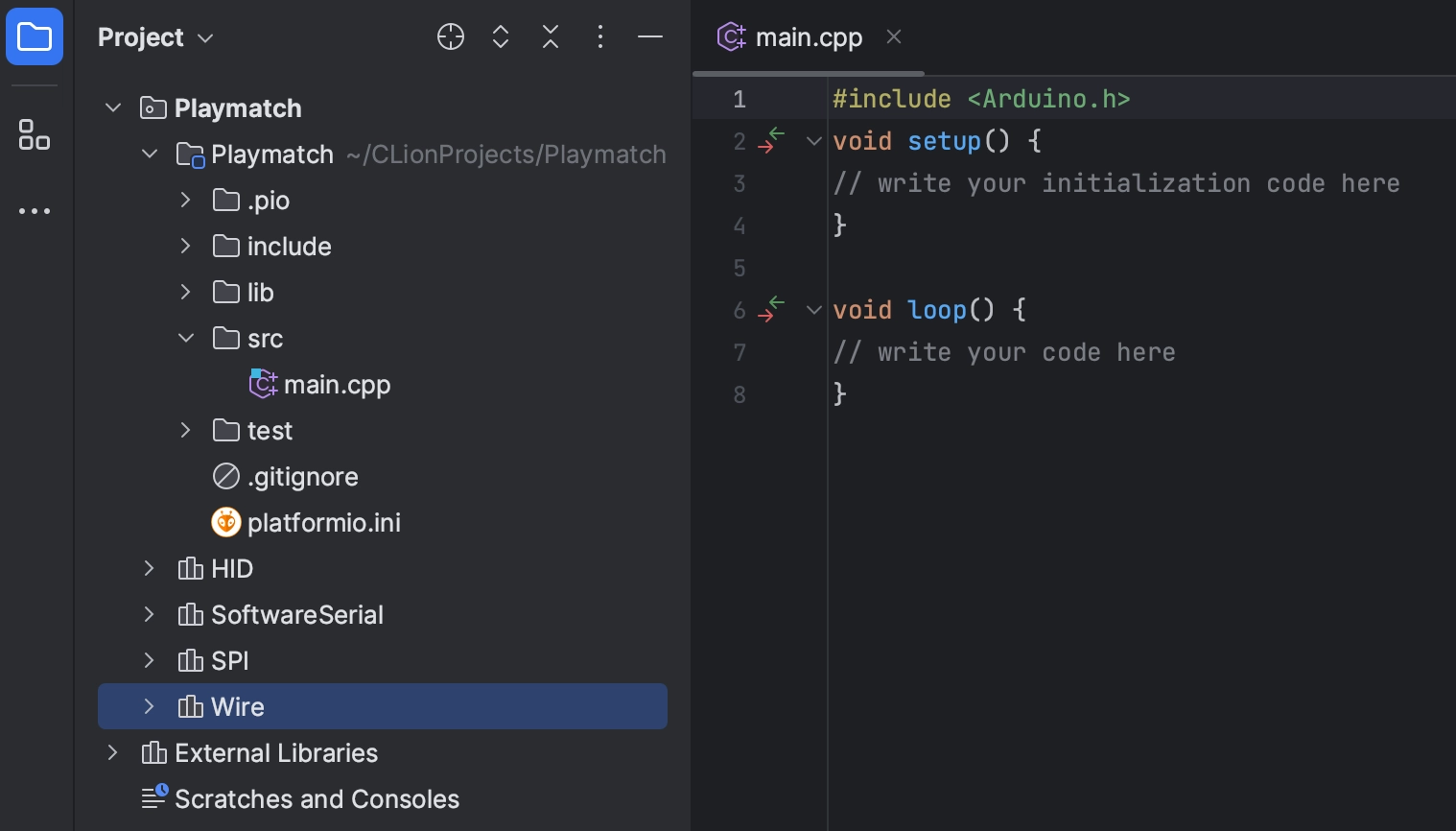Viewport: 1456px width, 831px height.
Task: Click the setup function name
Action: (945, 141)
